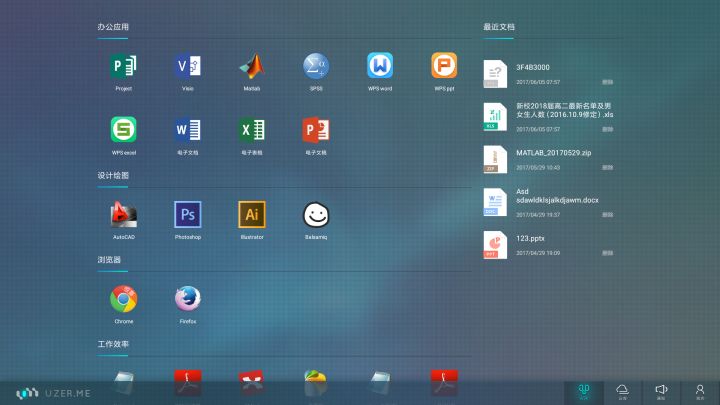Screen dimensions: 720x405
Task: Launch the Visio application
Action: 187,66
